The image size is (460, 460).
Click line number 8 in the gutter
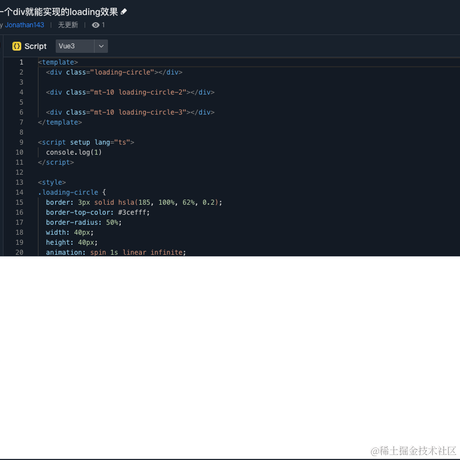point(21,132)
